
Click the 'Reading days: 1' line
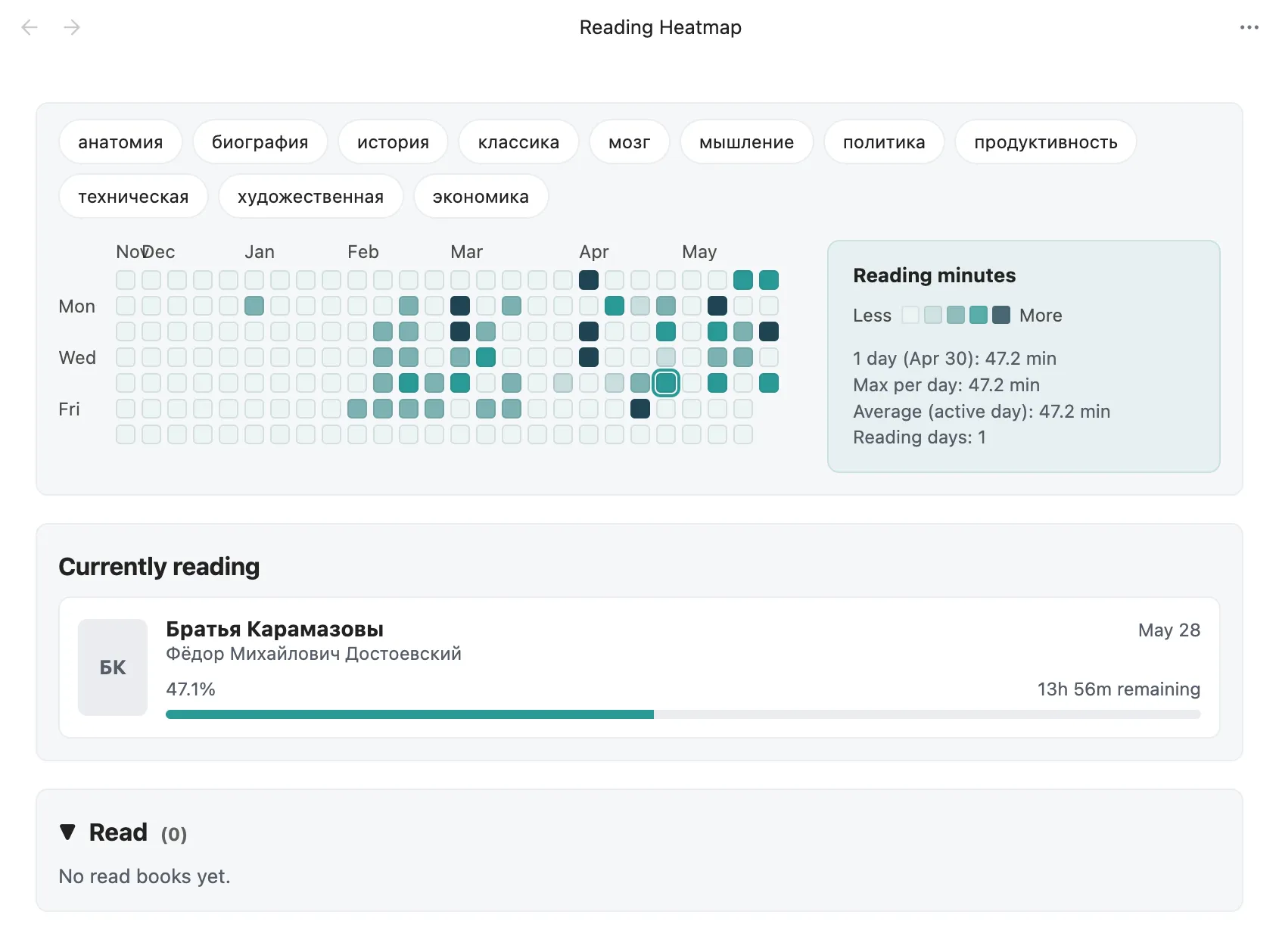(x=920, y=437)
